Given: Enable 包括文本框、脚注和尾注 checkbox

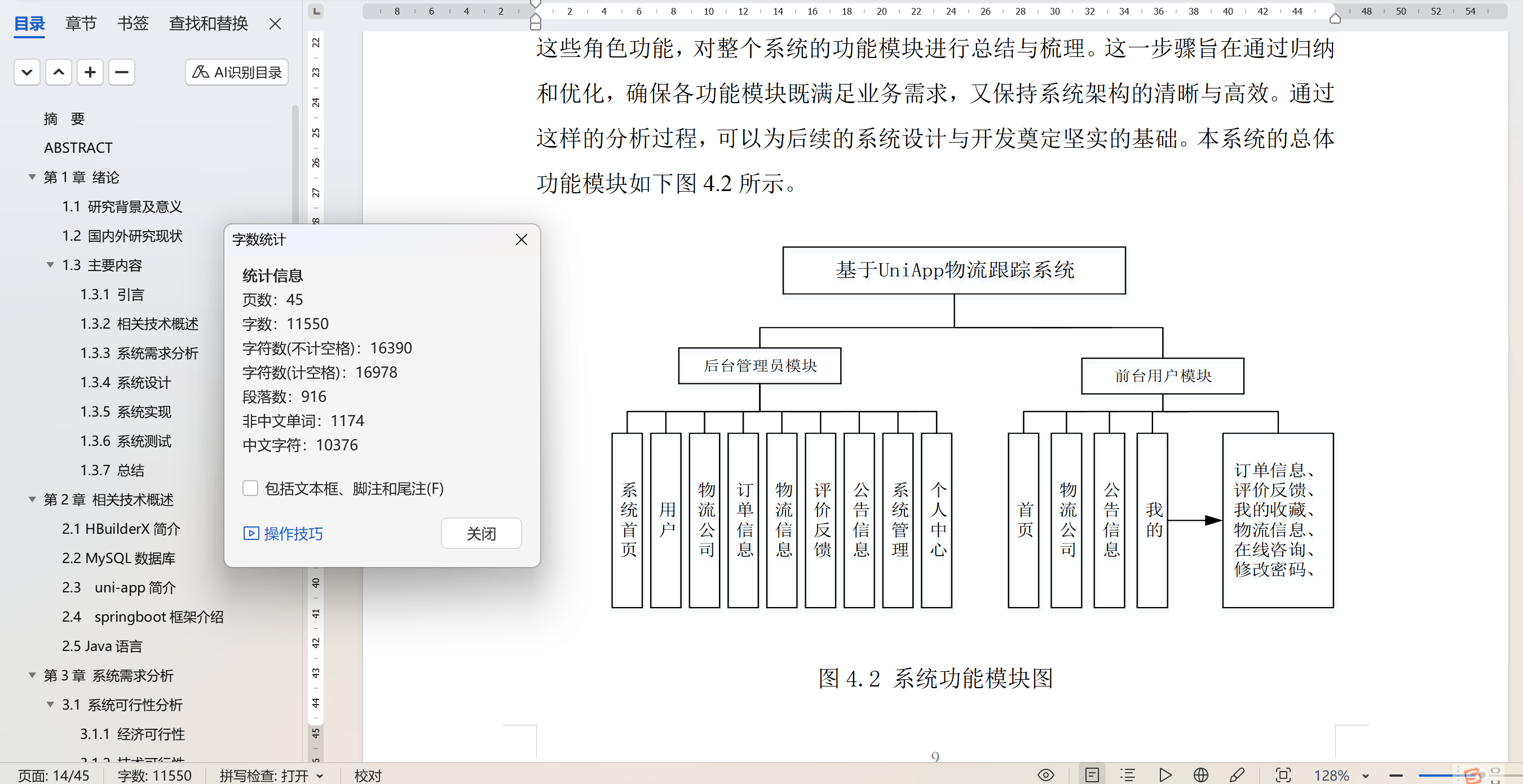Looking at the screenshot, I should coord(250,488).
